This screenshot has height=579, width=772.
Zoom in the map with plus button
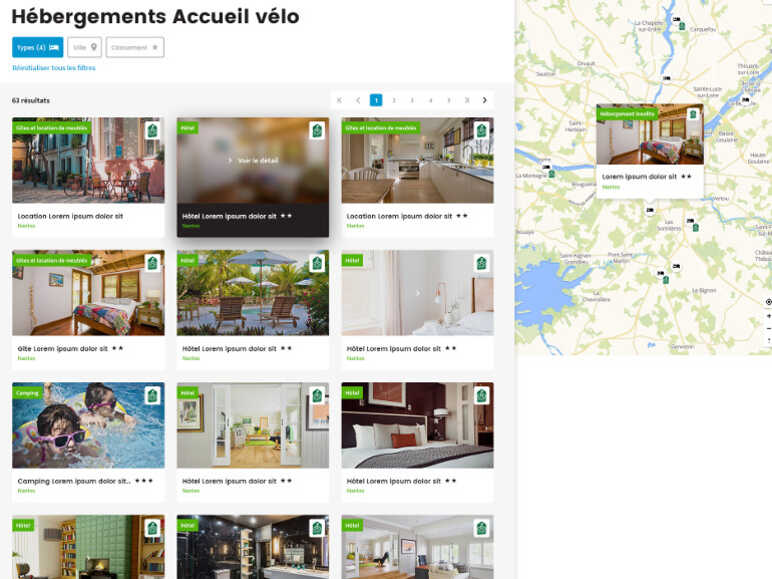(768, 316)
